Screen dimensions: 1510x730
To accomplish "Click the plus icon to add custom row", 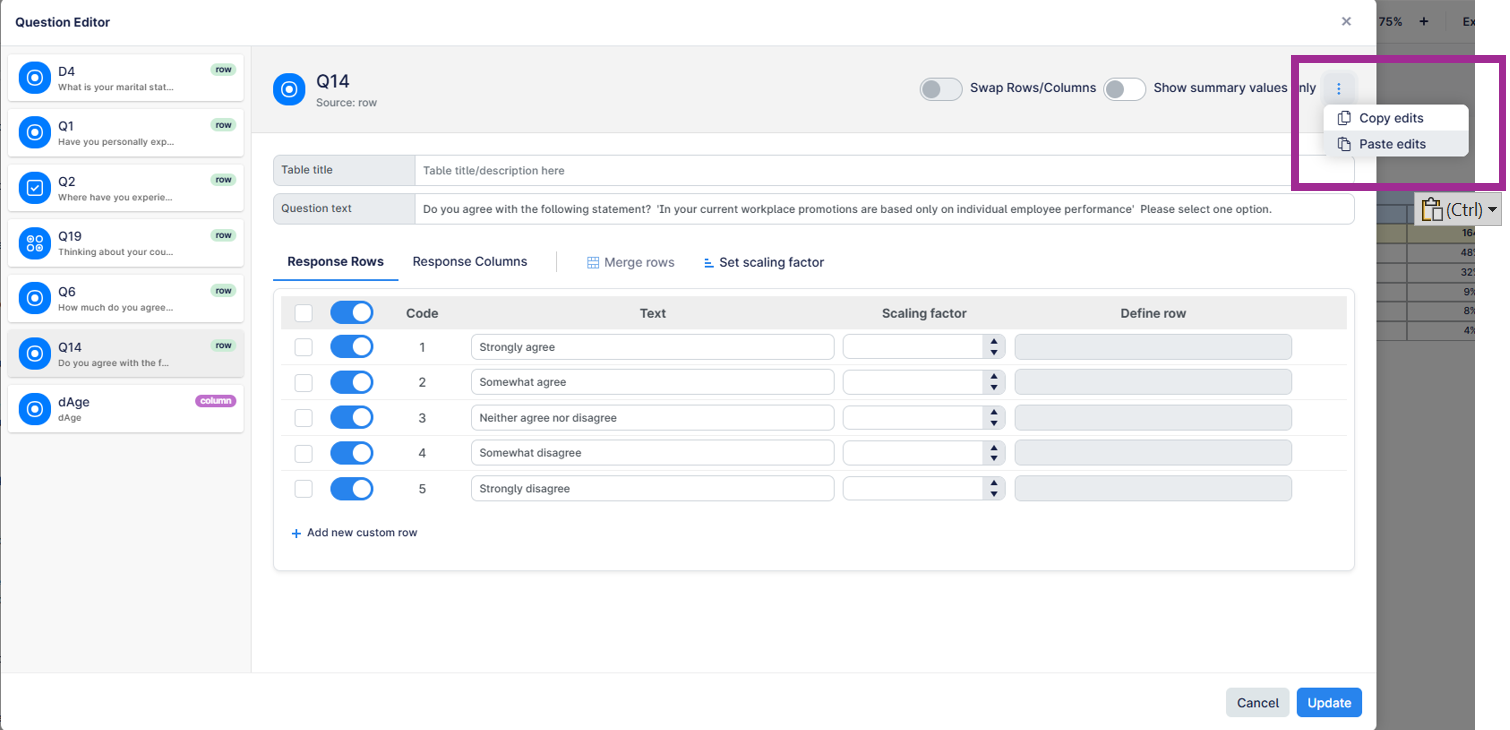I will point(296,533).
